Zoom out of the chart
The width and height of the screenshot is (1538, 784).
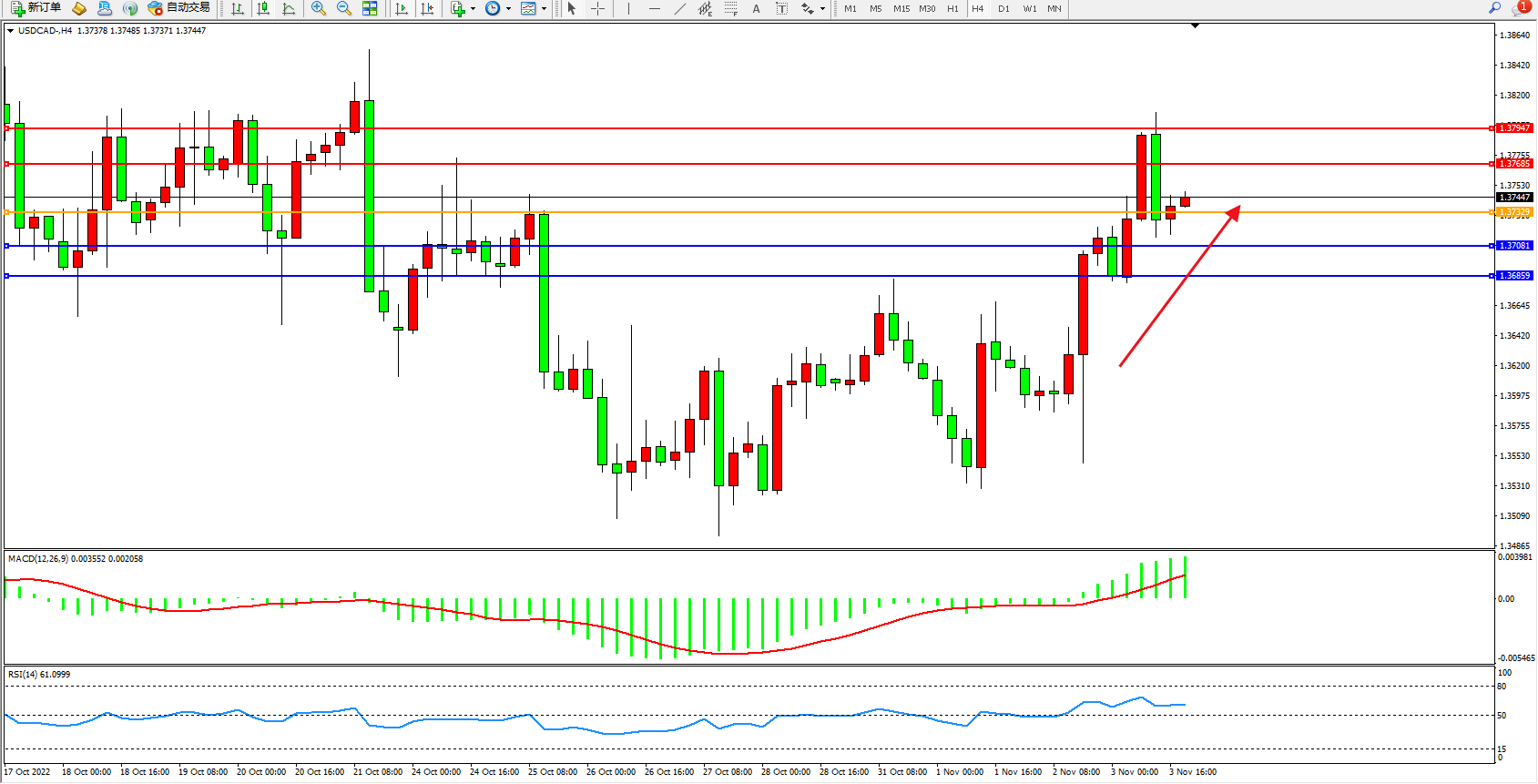click(x=344, y=8)
